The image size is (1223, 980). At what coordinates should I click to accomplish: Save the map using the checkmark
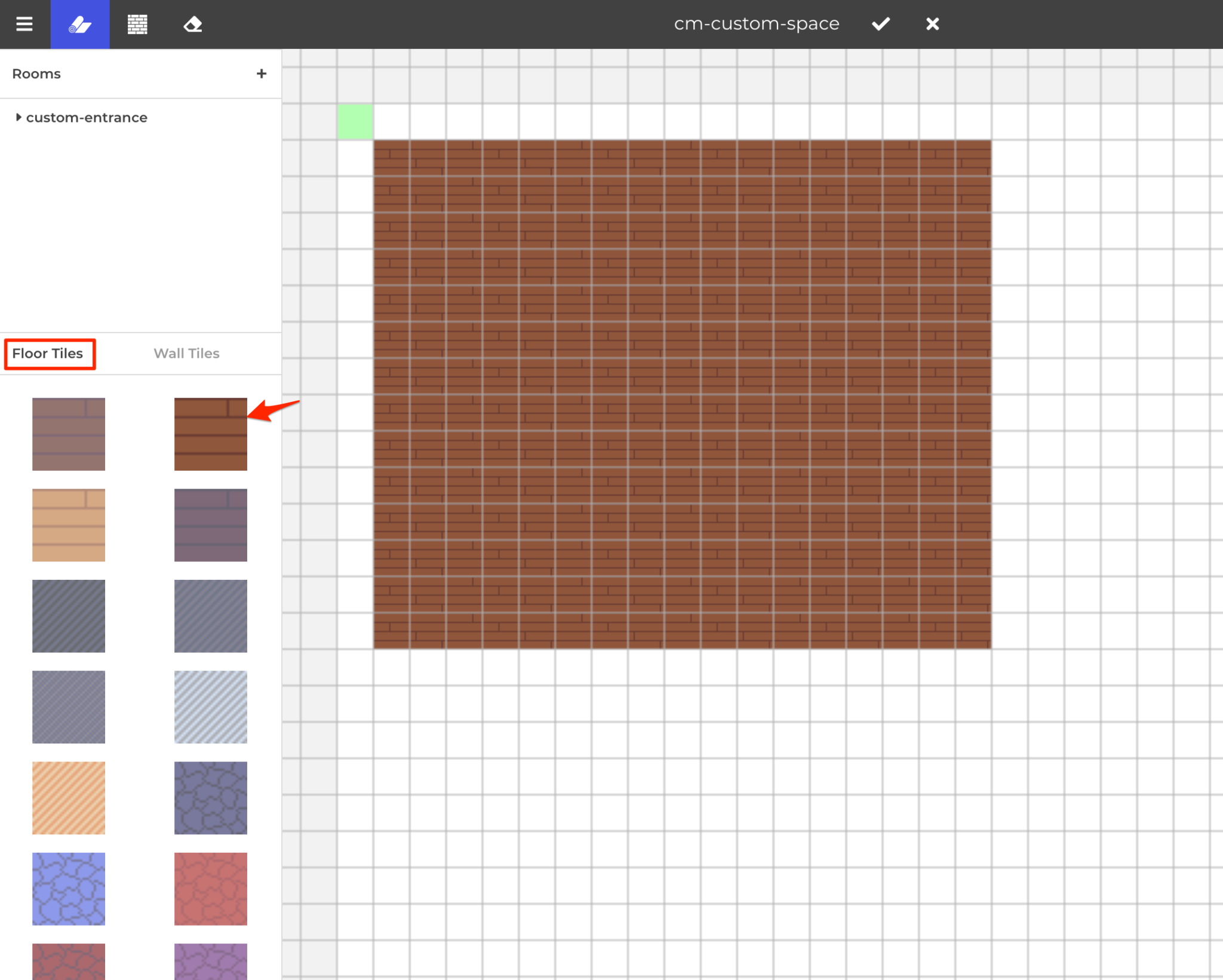[880, 24]
